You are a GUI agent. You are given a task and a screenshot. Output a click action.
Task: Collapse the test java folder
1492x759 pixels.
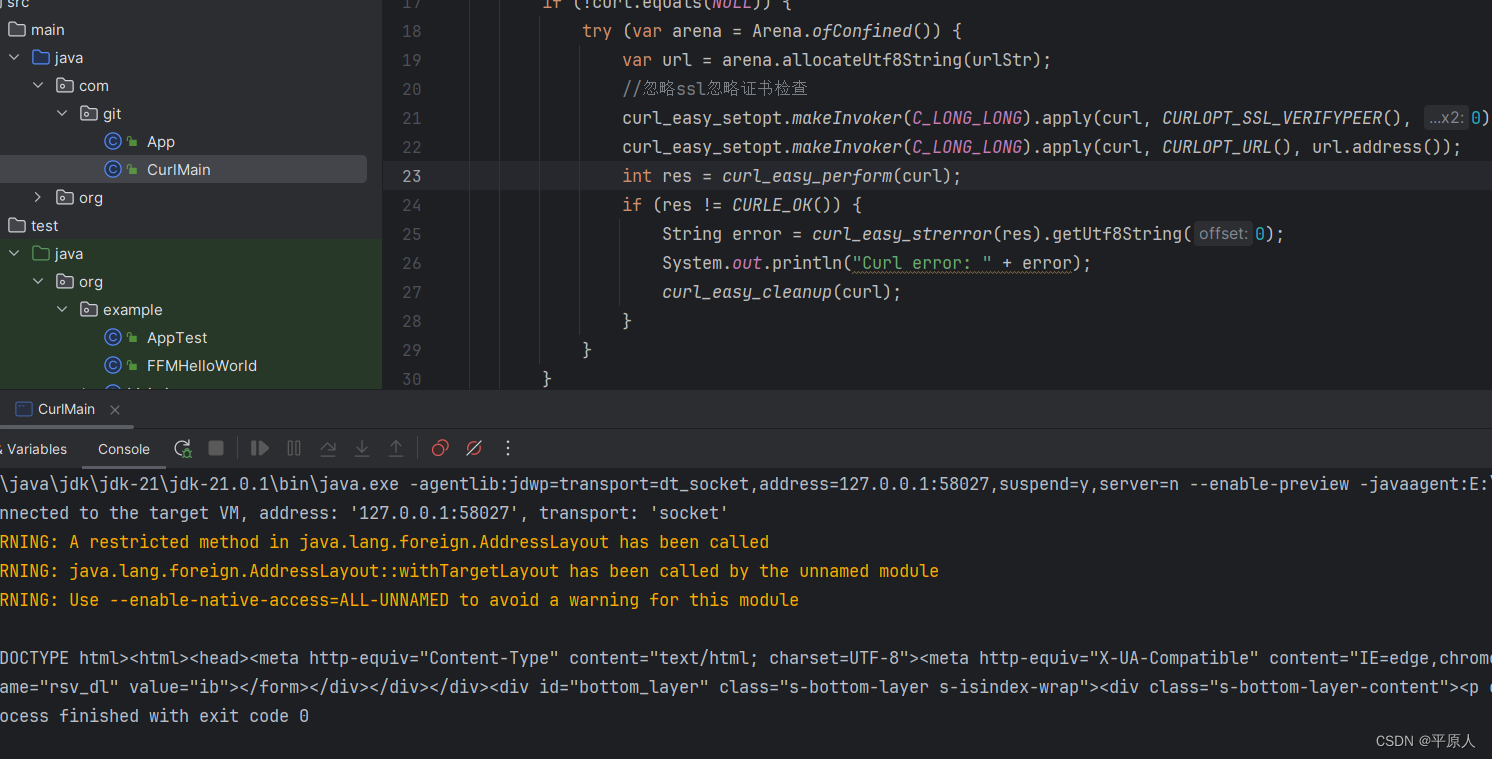pos(14,254)
